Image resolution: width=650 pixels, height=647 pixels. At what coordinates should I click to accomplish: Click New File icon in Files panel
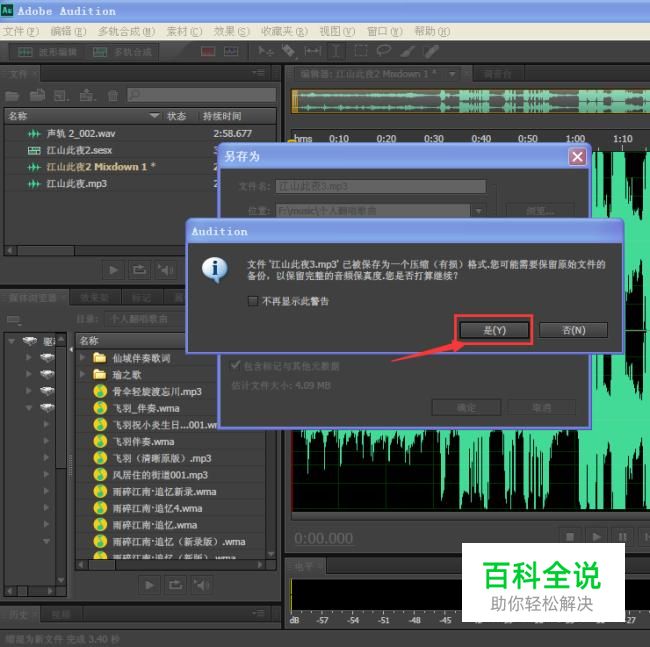click(x=61, y=96)
